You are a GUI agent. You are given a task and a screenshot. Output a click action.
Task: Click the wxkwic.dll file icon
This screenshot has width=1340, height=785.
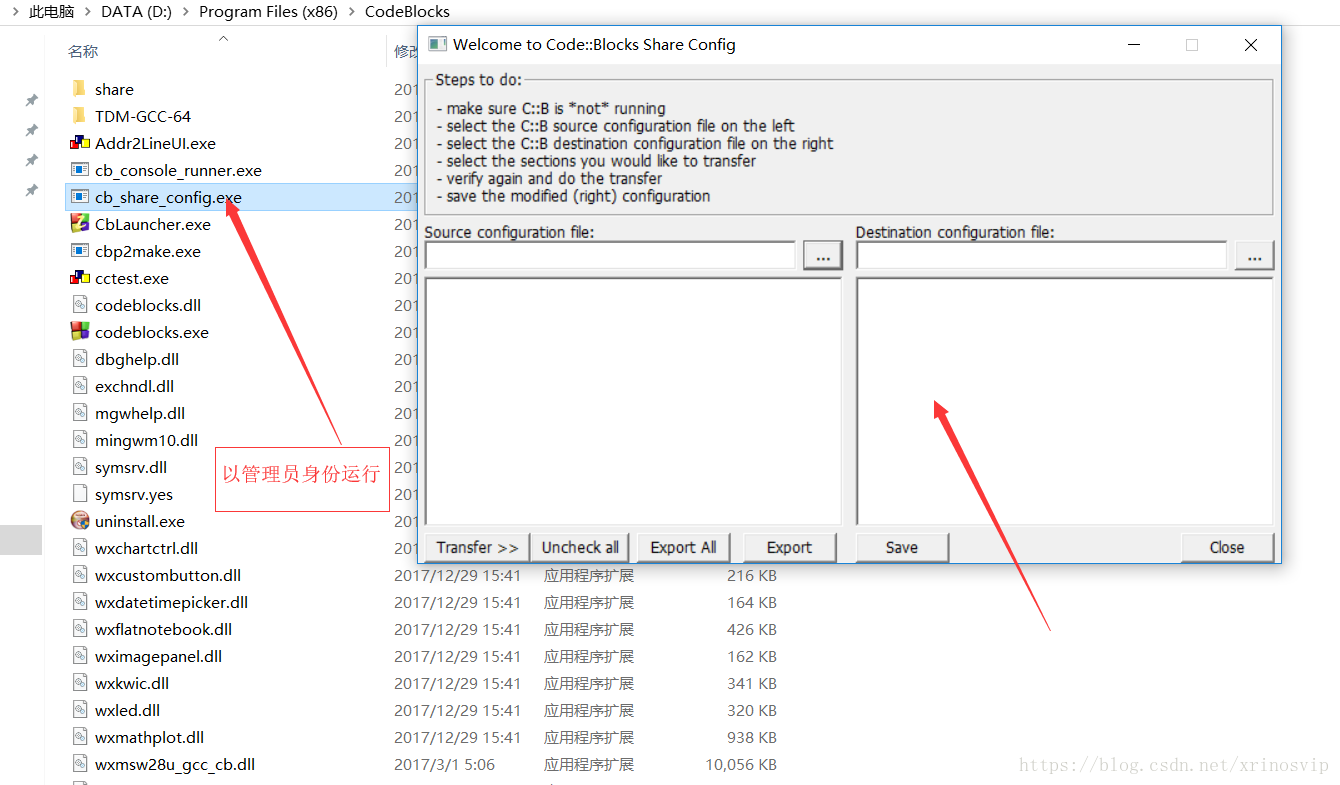tap(80, 683)
